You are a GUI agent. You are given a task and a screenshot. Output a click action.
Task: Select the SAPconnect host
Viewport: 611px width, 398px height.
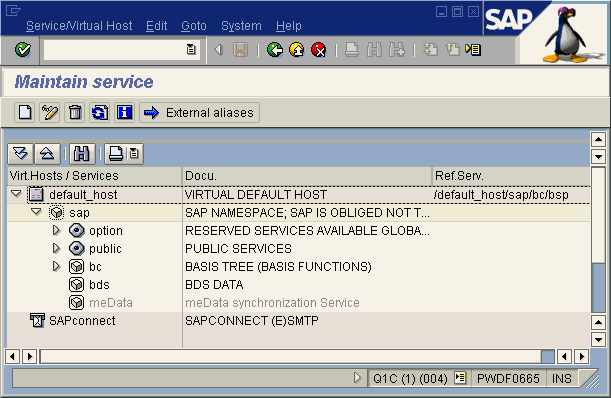pyautogui.click(x=82, y=320)
